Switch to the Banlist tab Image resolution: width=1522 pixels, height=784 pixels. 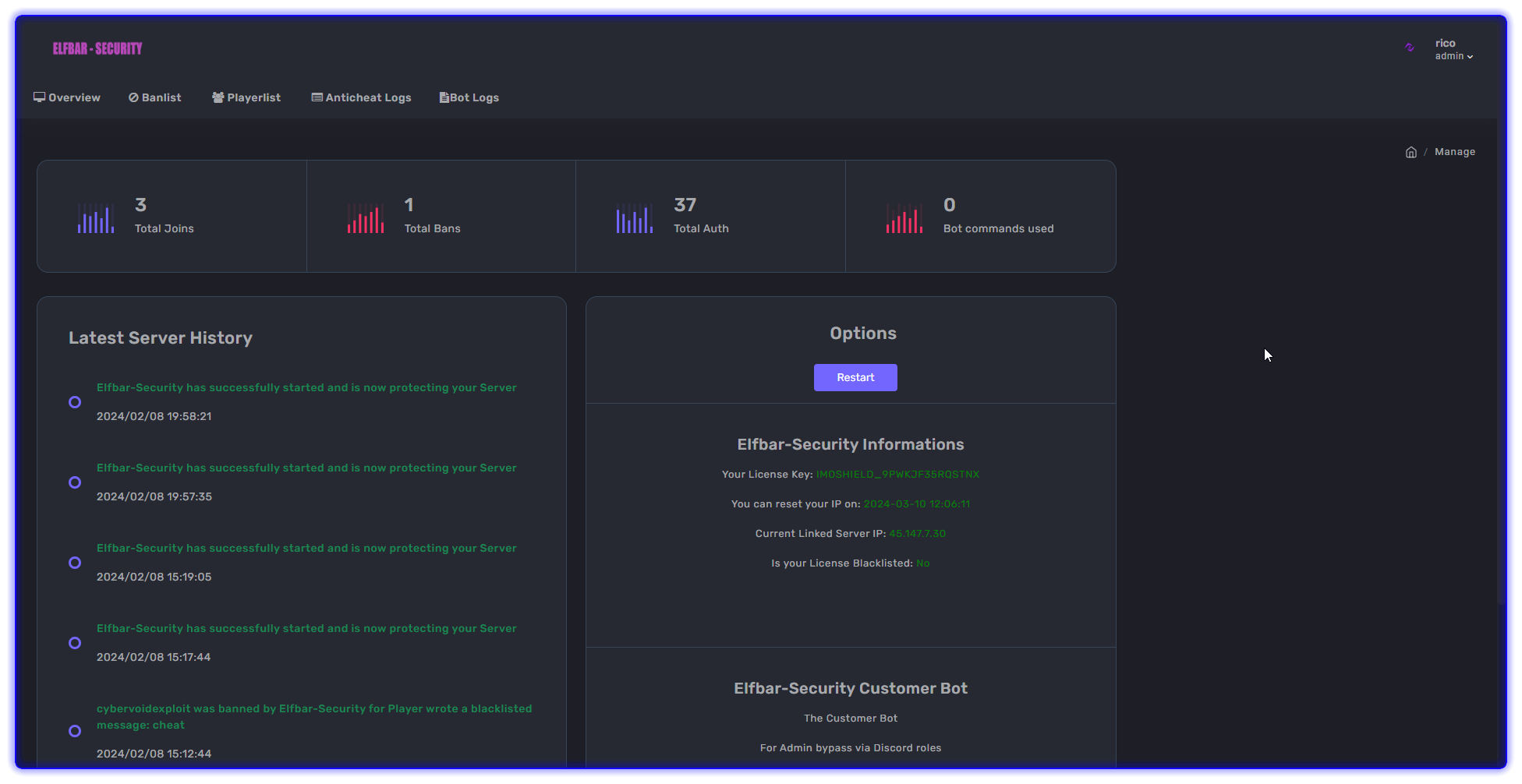click(154, 97)
